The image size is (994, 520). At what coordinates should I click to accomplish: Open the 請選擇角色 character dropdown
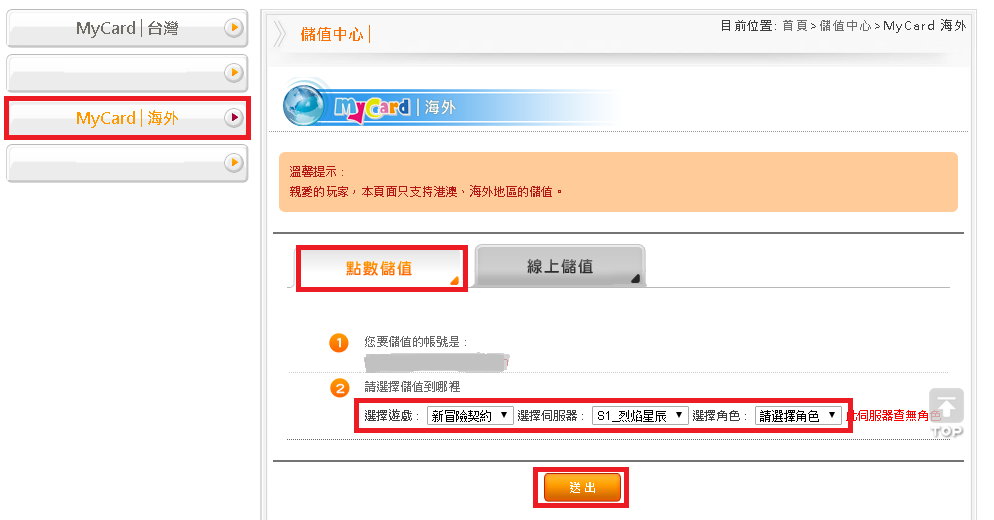pyautogui.click(x=797, y=415)
